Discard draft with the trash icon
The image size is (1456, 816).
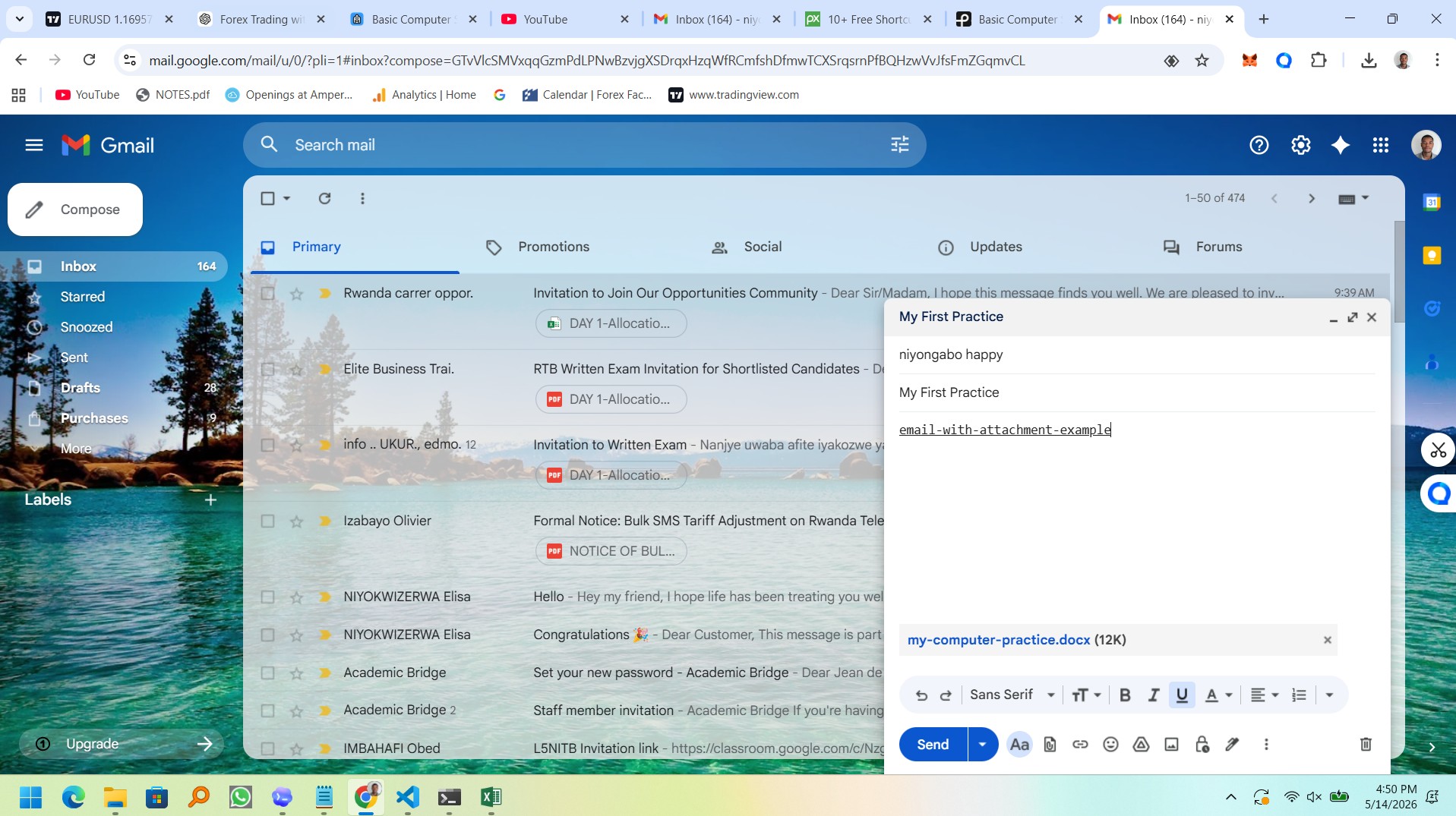point(1365,745)
